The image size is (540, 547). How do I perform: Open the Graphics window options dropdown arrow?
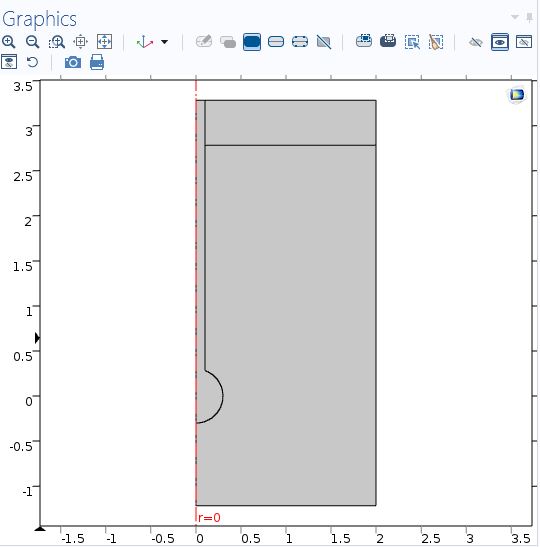click(x=515, y=17)
